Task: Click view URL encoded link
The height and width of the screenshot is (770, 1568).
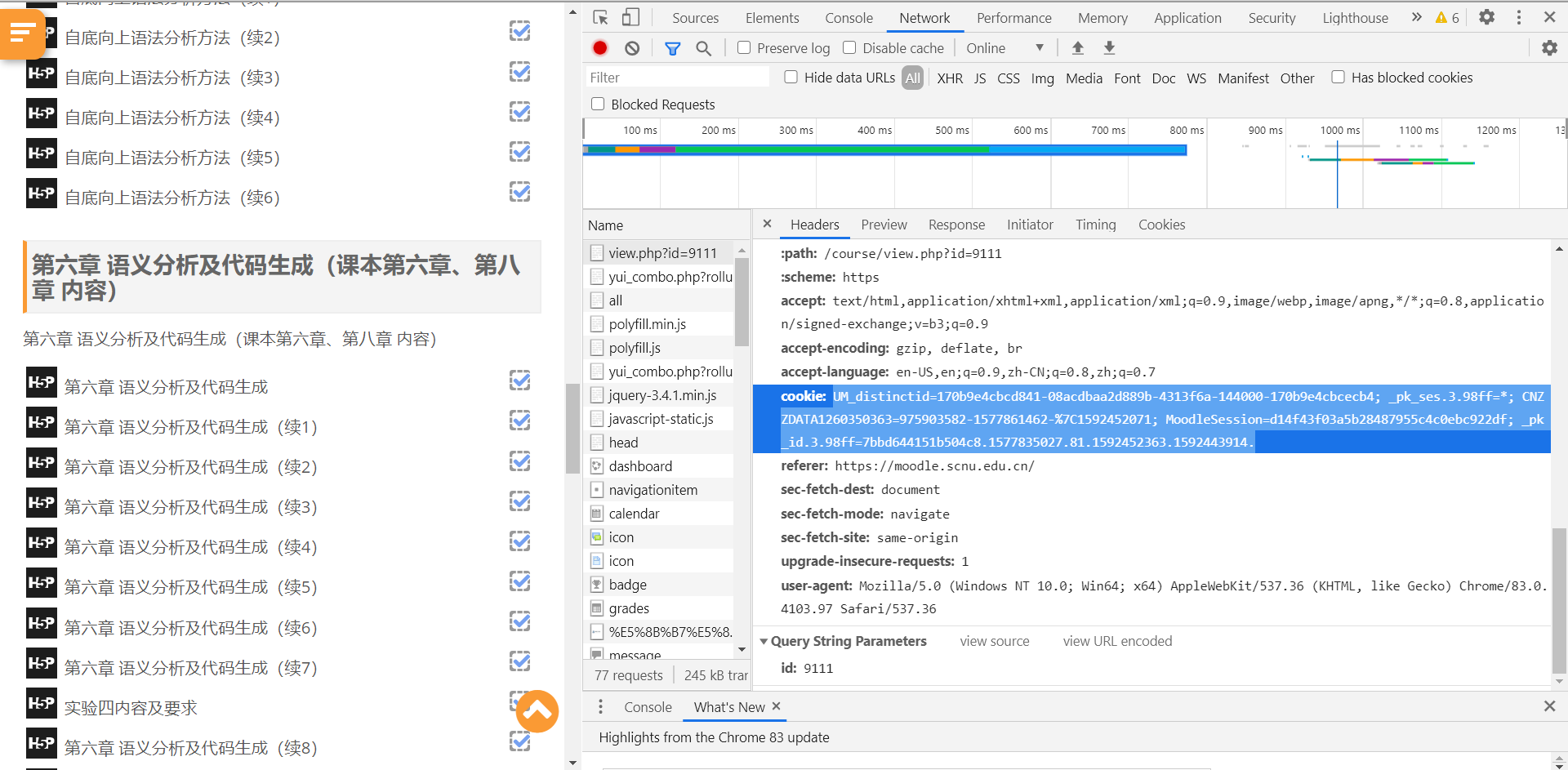Action: coord(1117,641)
